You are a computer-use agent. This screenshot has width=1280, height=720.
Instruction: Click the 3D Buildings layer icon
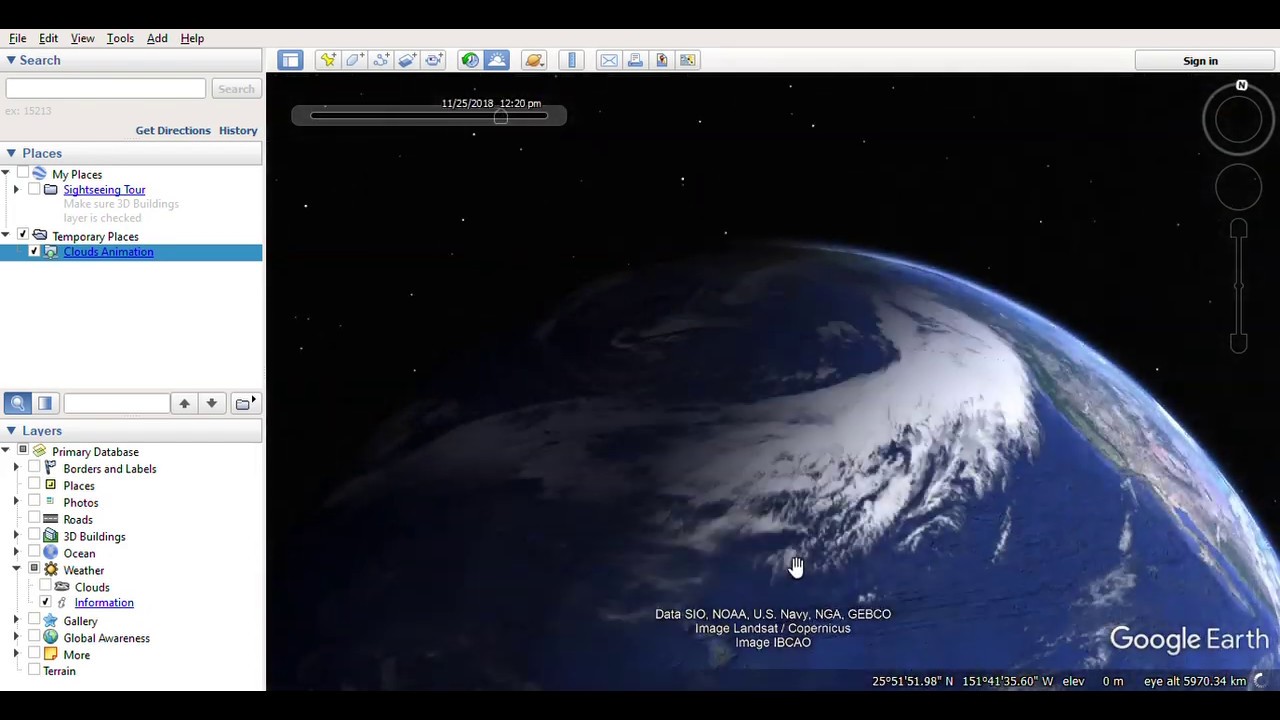click(x=50, y=536)
